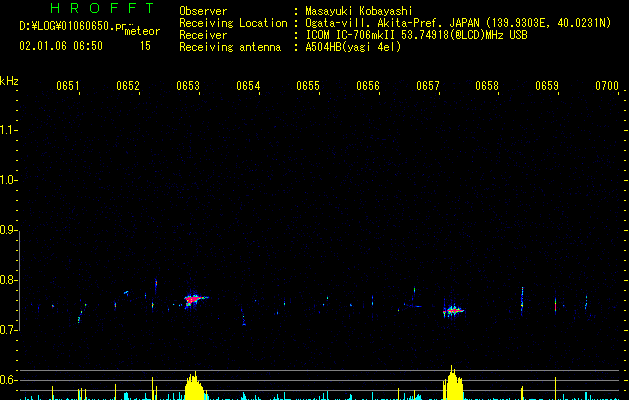Click the 0659 time axis marker
Screen dimensions: 629x400
(x=547, y=86)
